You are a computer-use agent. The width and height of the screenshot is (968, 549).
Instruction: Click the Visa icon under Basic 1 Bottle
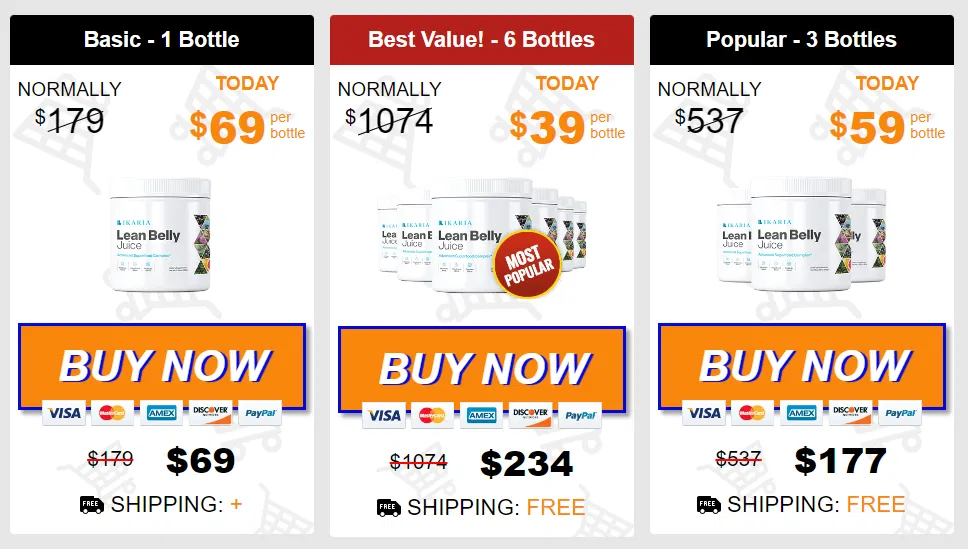[64, 413]
